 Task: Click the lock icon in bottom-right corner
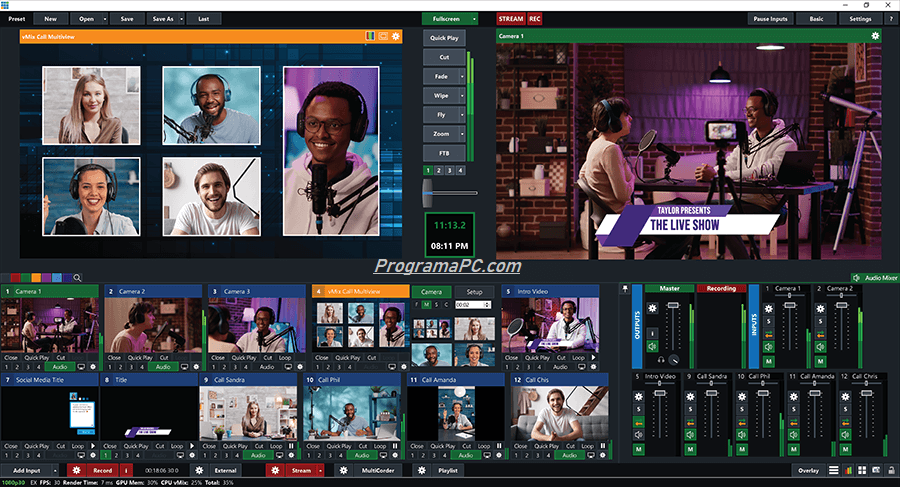[891, 469]
